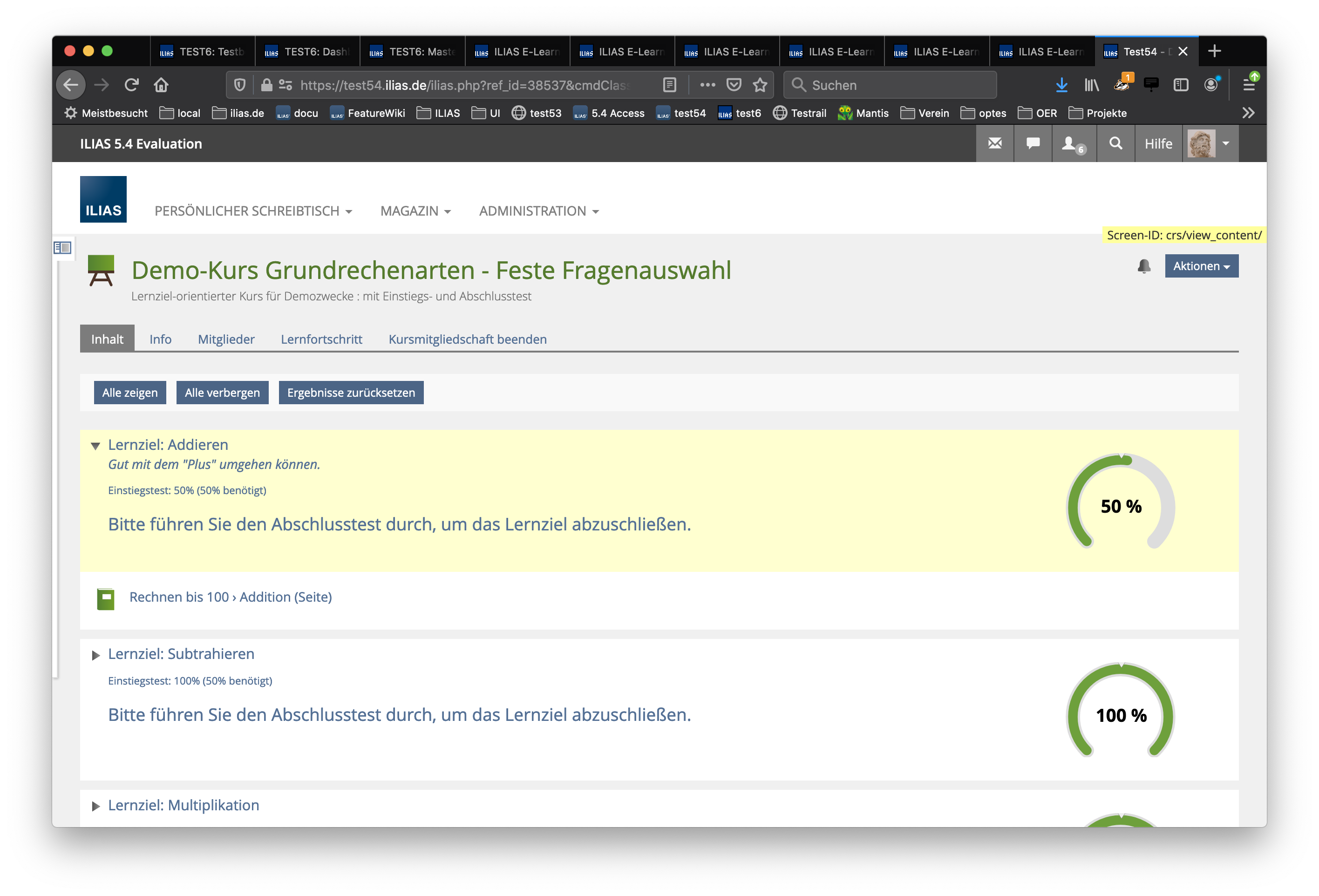Screen dimensions: 1319x896
Task: Click the Firefox downloads arrow icon
Action: (1061, 85)
